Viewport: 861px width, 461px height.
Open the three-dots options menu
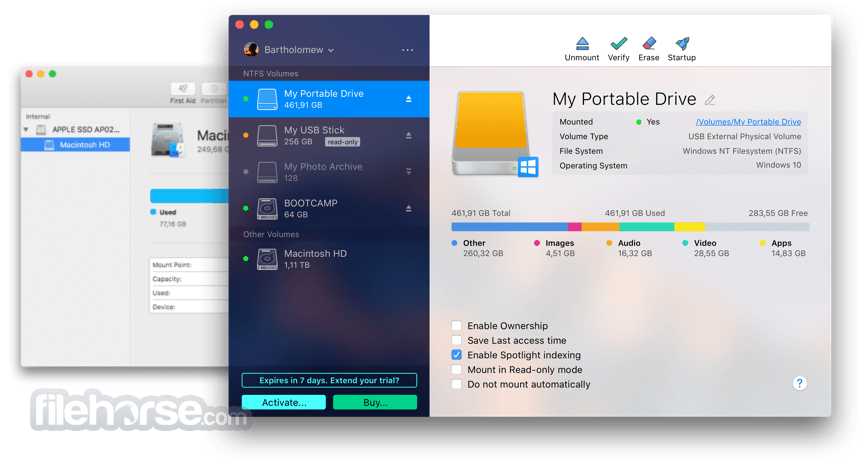click(407, 50)
